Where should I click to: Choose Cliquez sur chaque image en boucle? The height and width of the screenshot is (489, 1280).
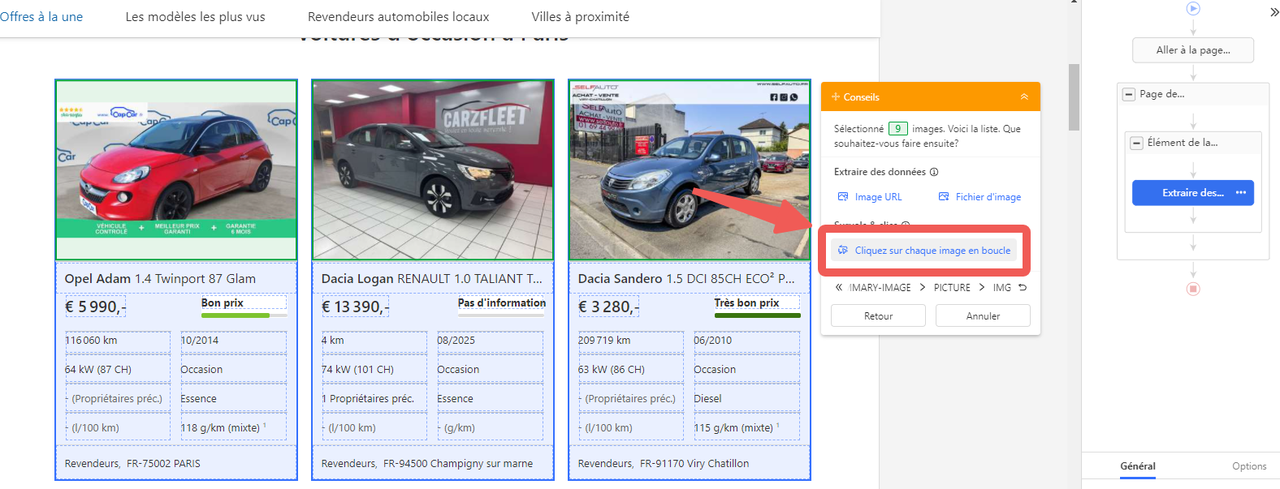click(x=923, y=250)
